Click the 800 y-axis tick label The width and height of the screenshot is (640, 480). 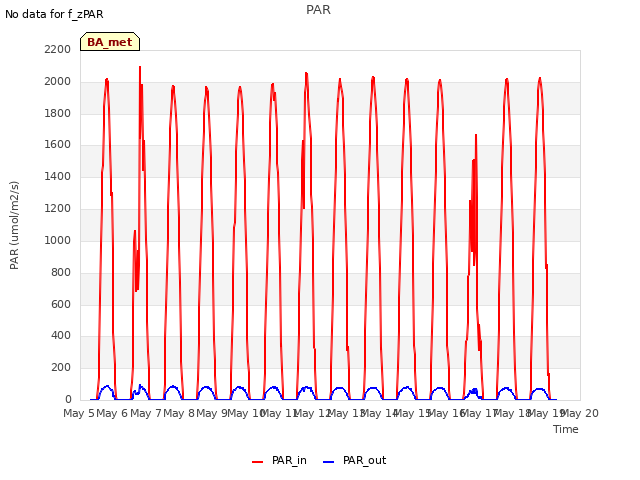click(x=61, y=272)
